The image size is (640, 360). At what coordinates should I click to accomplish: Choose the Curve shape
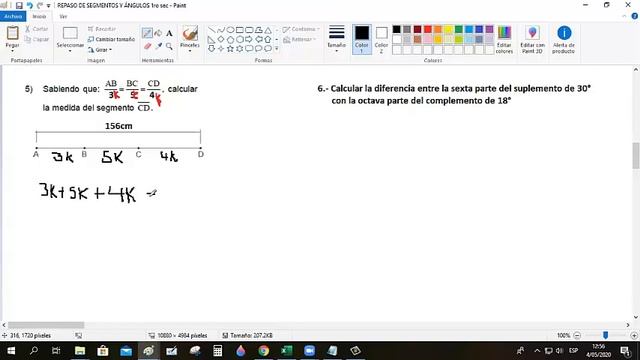(221, 30)
